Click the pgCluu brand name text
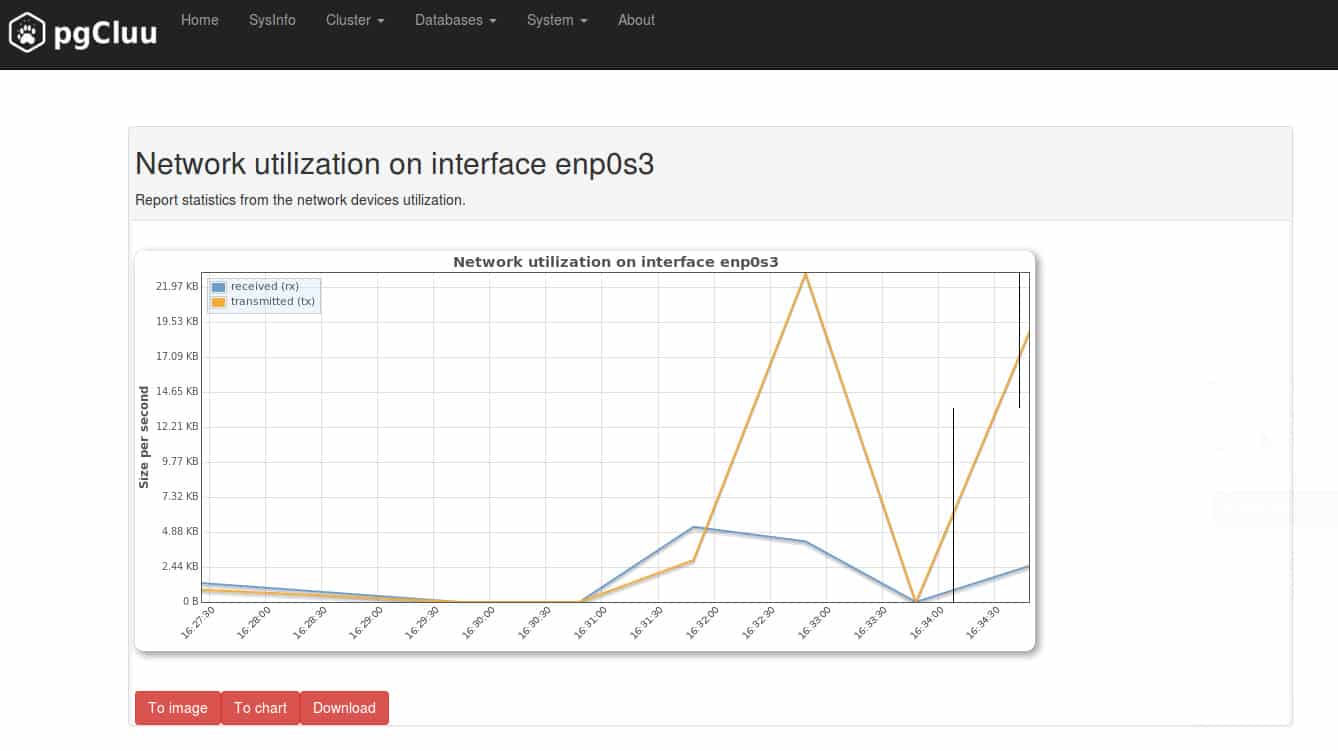 pos(106,34)
